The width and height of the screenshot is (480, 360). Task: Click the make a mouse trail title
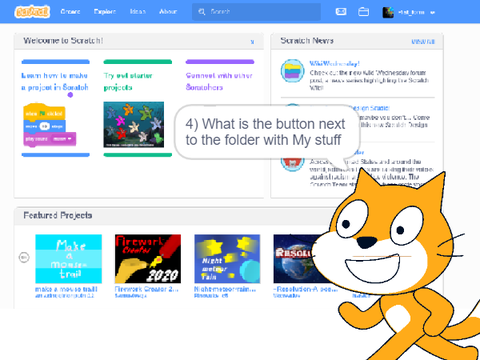pos(66,289)
